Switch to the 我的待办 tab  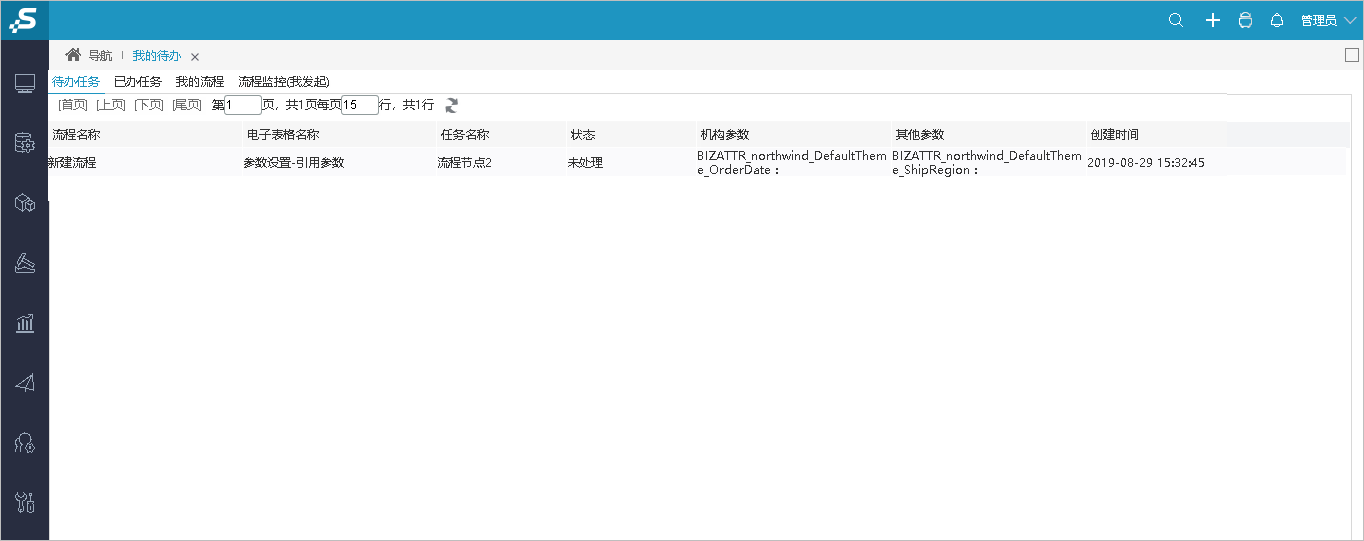tap(157, 56)
